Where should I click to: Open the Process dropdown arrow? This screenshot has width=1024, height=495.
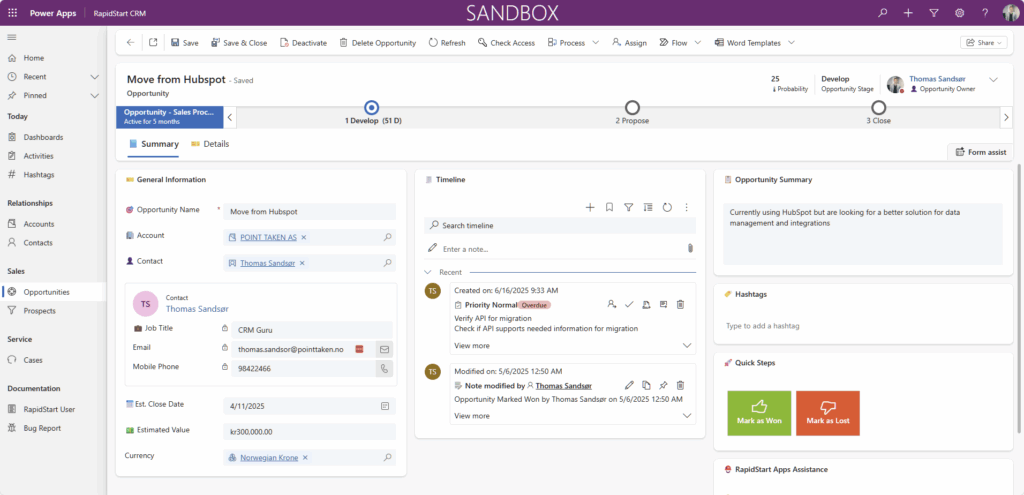[x=595, y=42]
